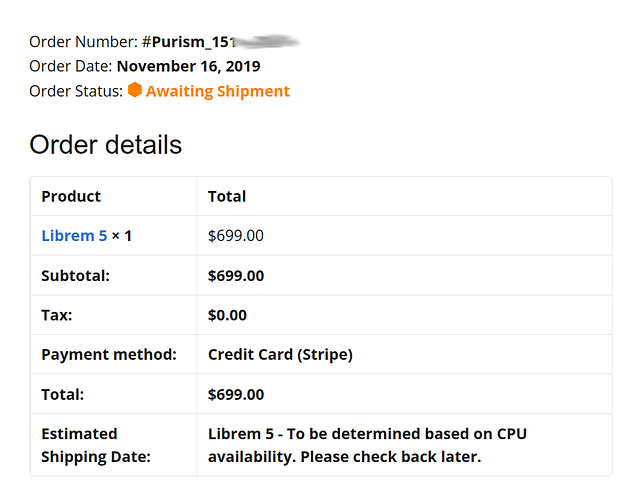
Task: Click the CPU availability shipping note
Action: 367,445
